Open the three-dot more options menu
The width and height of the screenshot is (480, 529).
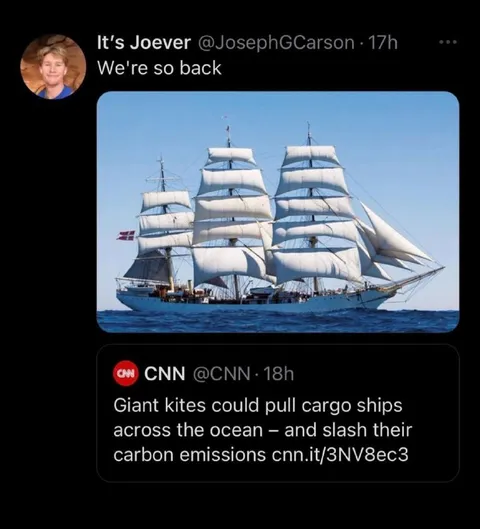click(448, 42)
